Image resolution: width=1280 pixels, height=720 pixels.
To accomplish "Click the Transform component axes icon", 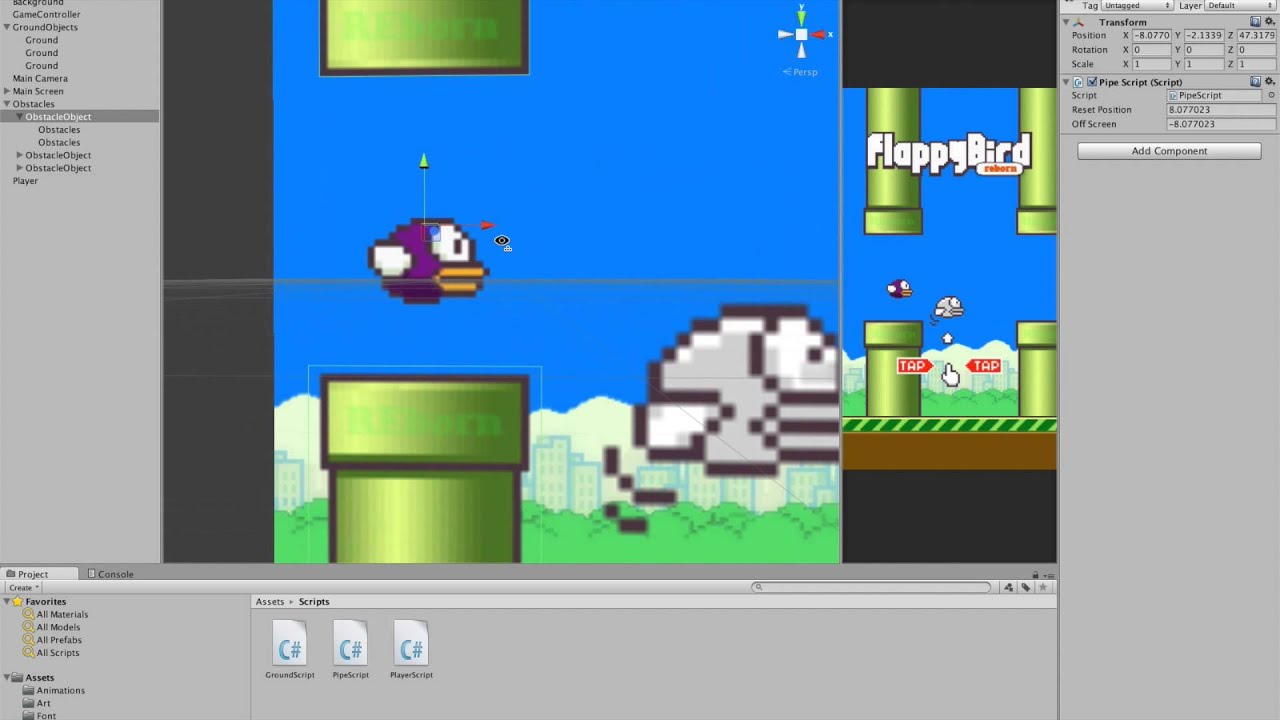I will [1079, 22].
